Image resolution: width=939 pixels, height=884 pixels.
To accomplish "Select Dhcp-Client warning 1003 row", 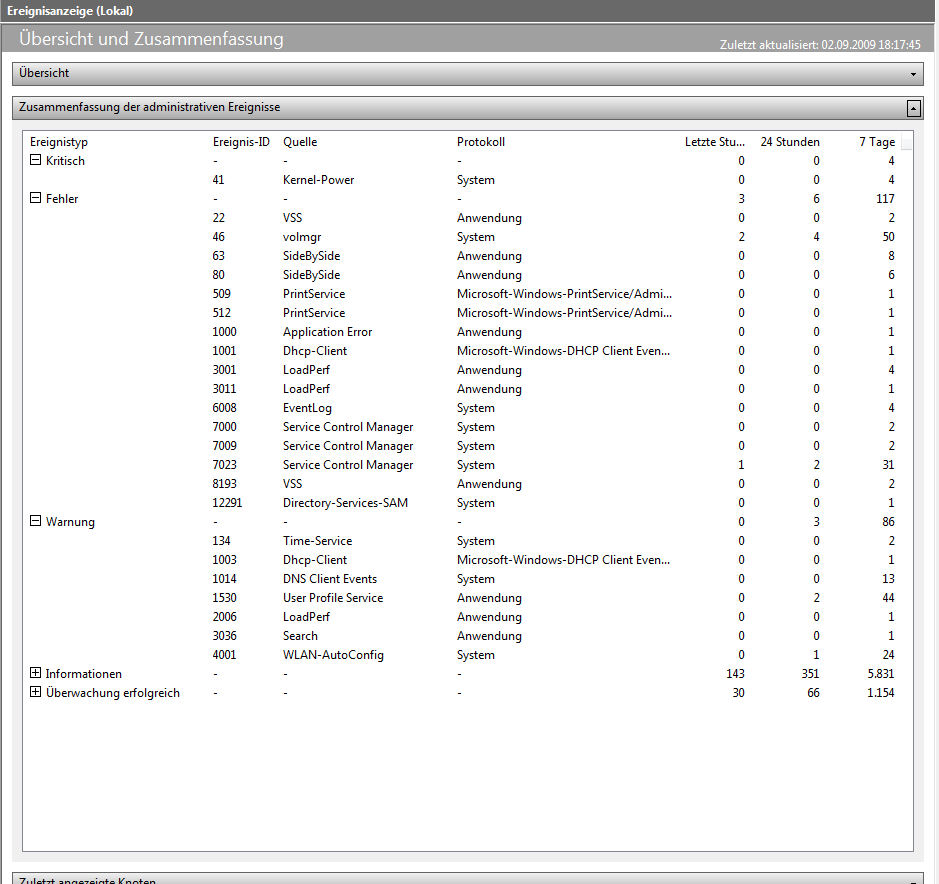I will 467,560.
